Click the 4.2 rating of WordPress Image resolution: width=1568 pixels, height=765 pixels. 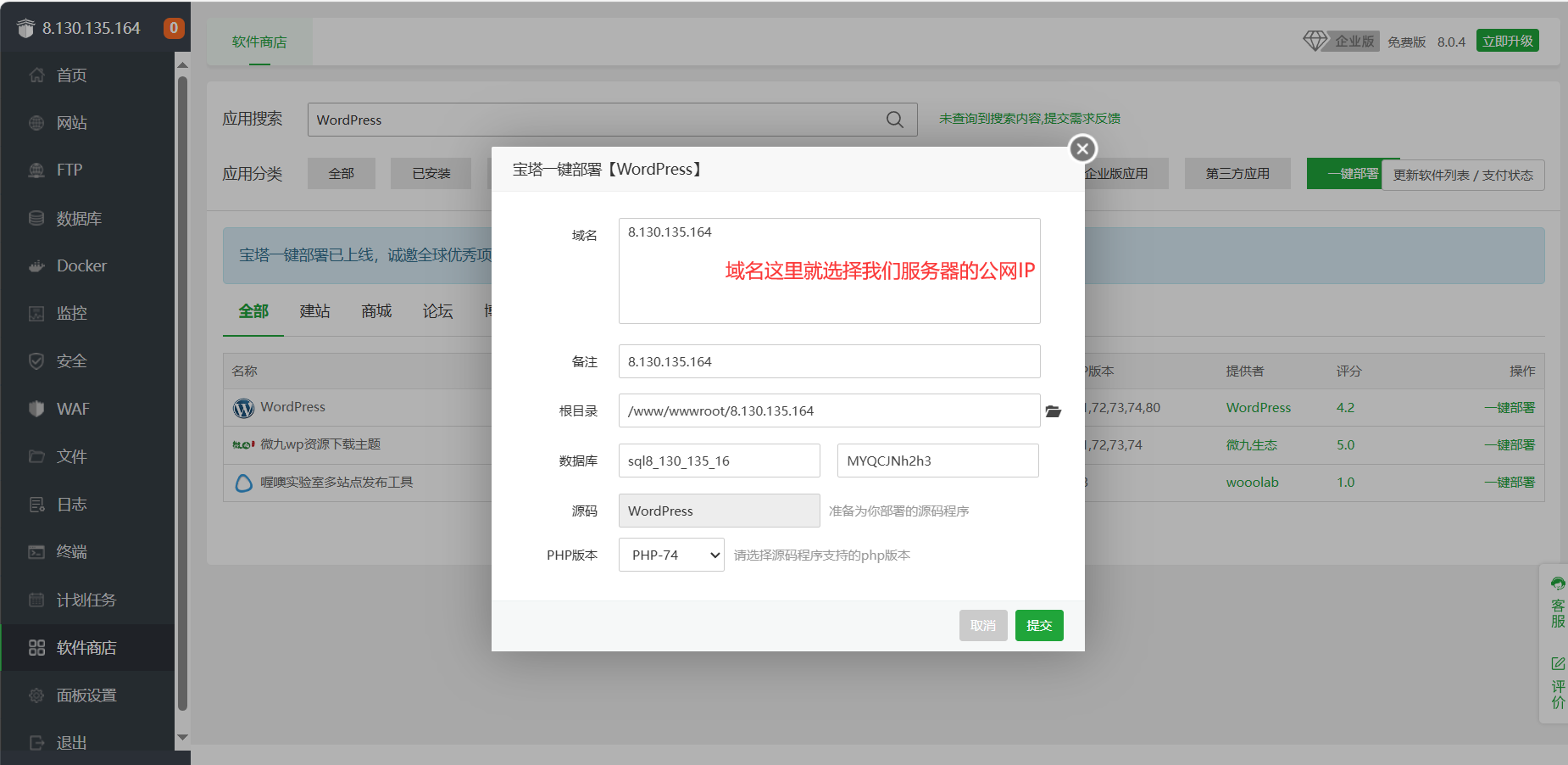[x=1346, y=408]
